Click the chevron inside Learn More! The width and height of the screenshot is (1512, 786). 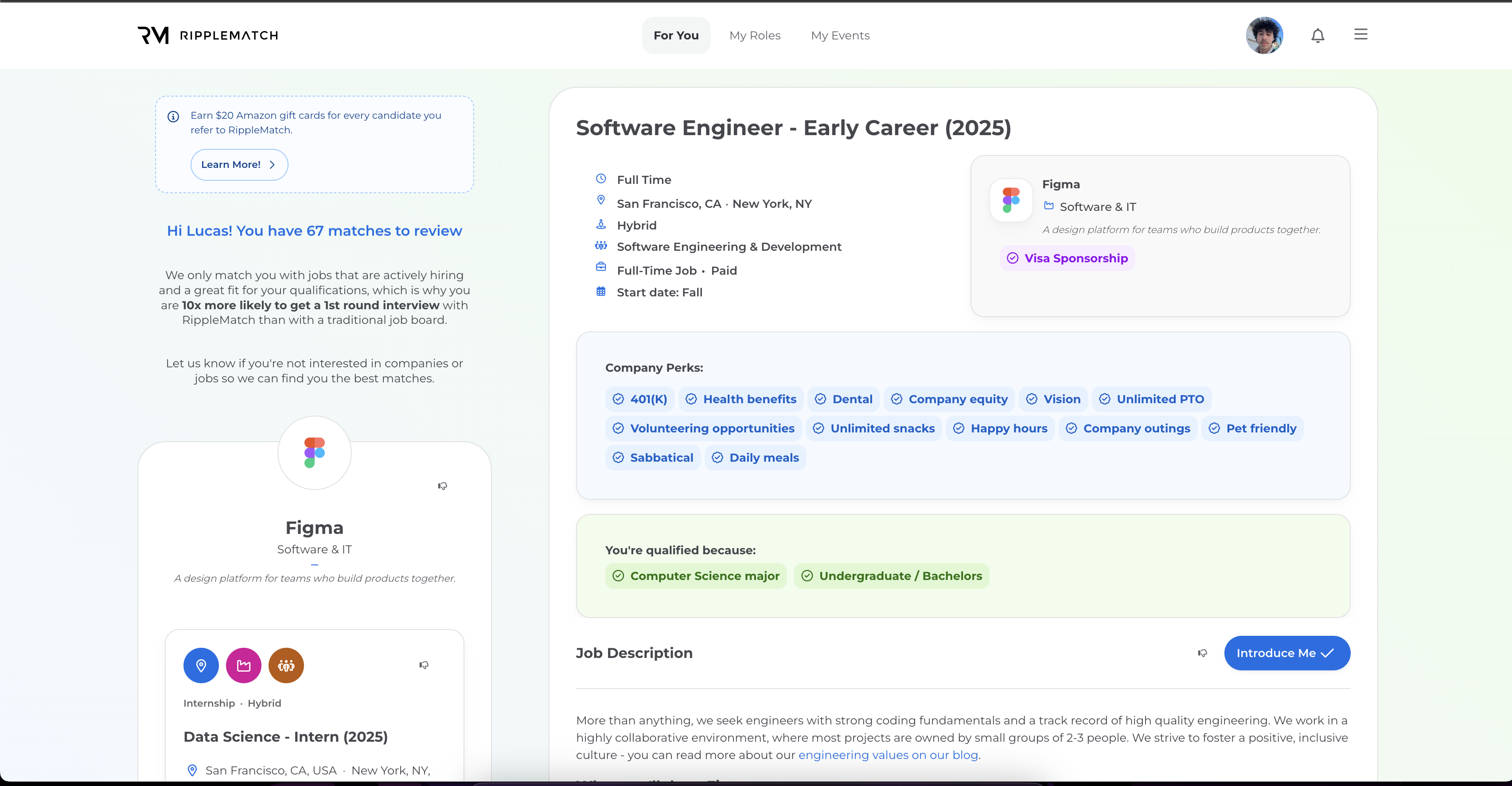point(272,164)
